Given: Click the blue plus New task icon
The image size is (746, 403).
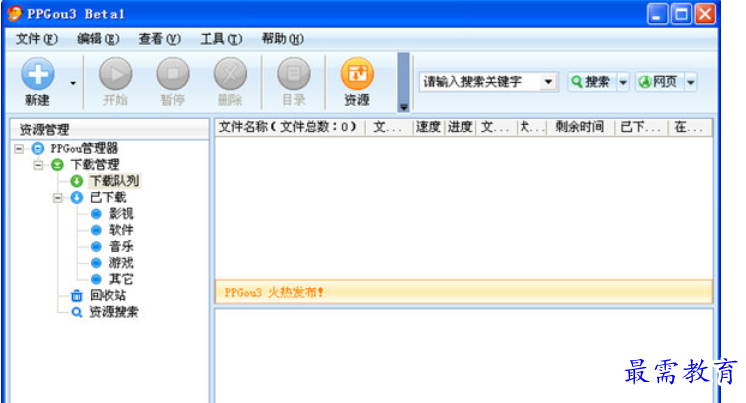Looking at the screenshot, I should (x=38, y=74).
